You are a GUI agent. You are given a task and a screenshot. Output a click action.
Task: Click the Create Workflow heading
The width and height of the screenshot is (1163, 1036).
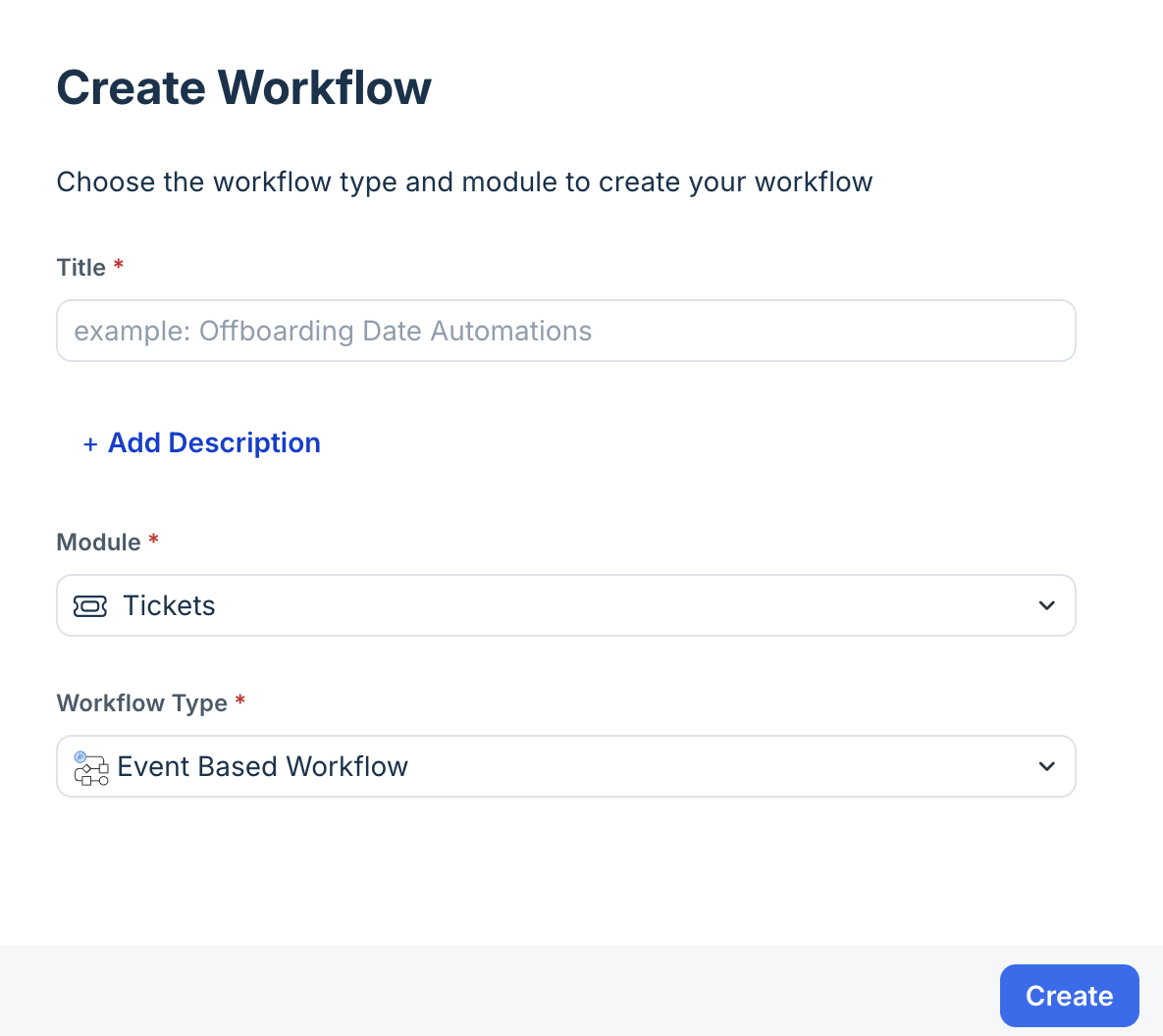pyautogui.click(x=244, y=87)
